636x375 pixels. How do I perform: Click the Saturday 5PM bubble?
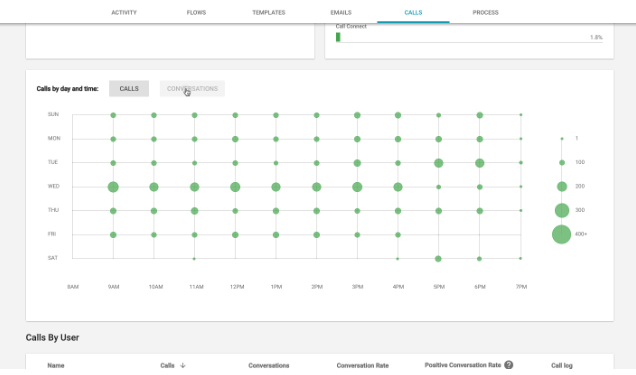438,259
